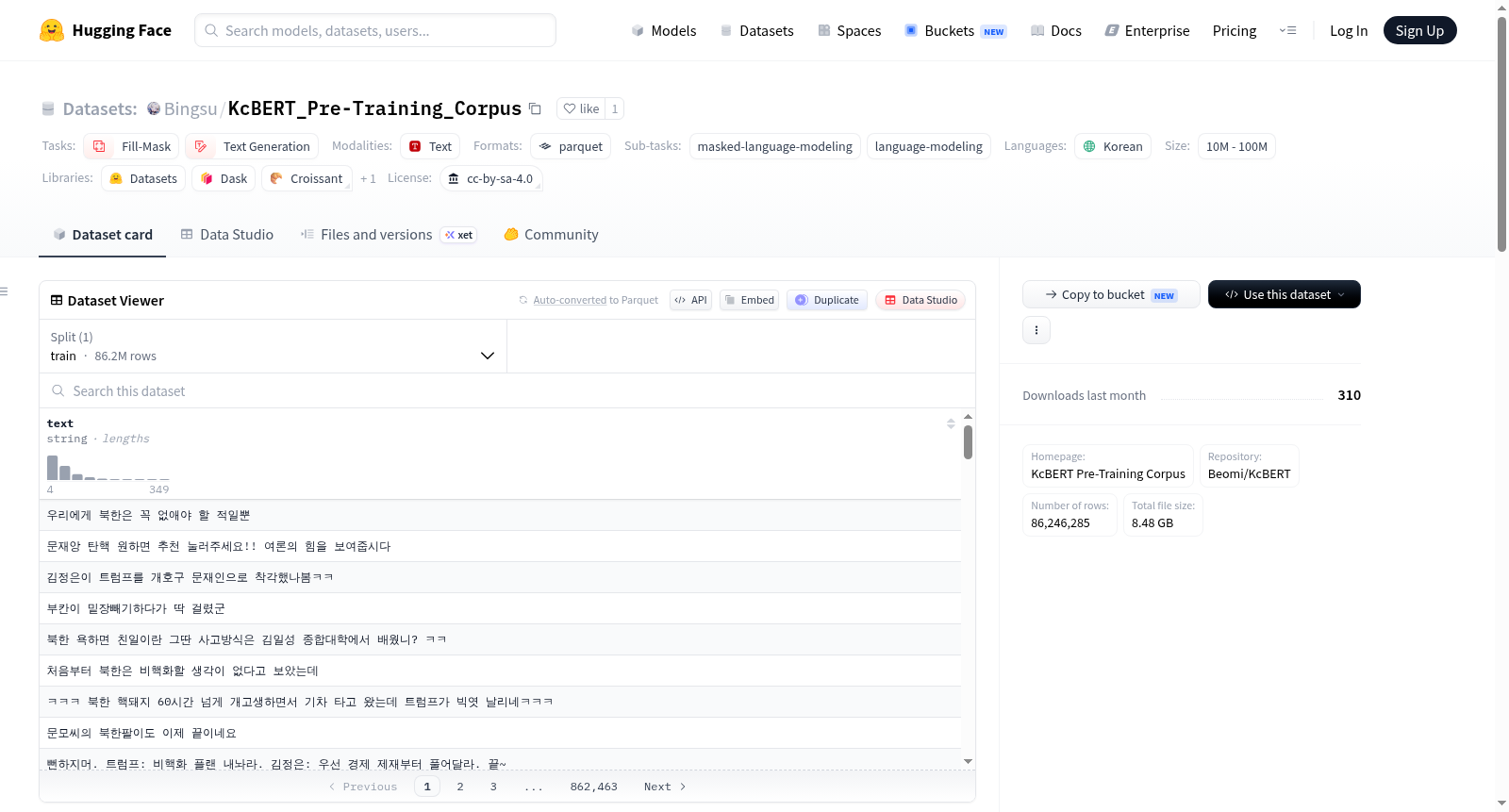Click the Korean language tag
This screenshot has height=812, width=1509.
click(1113, 146)
